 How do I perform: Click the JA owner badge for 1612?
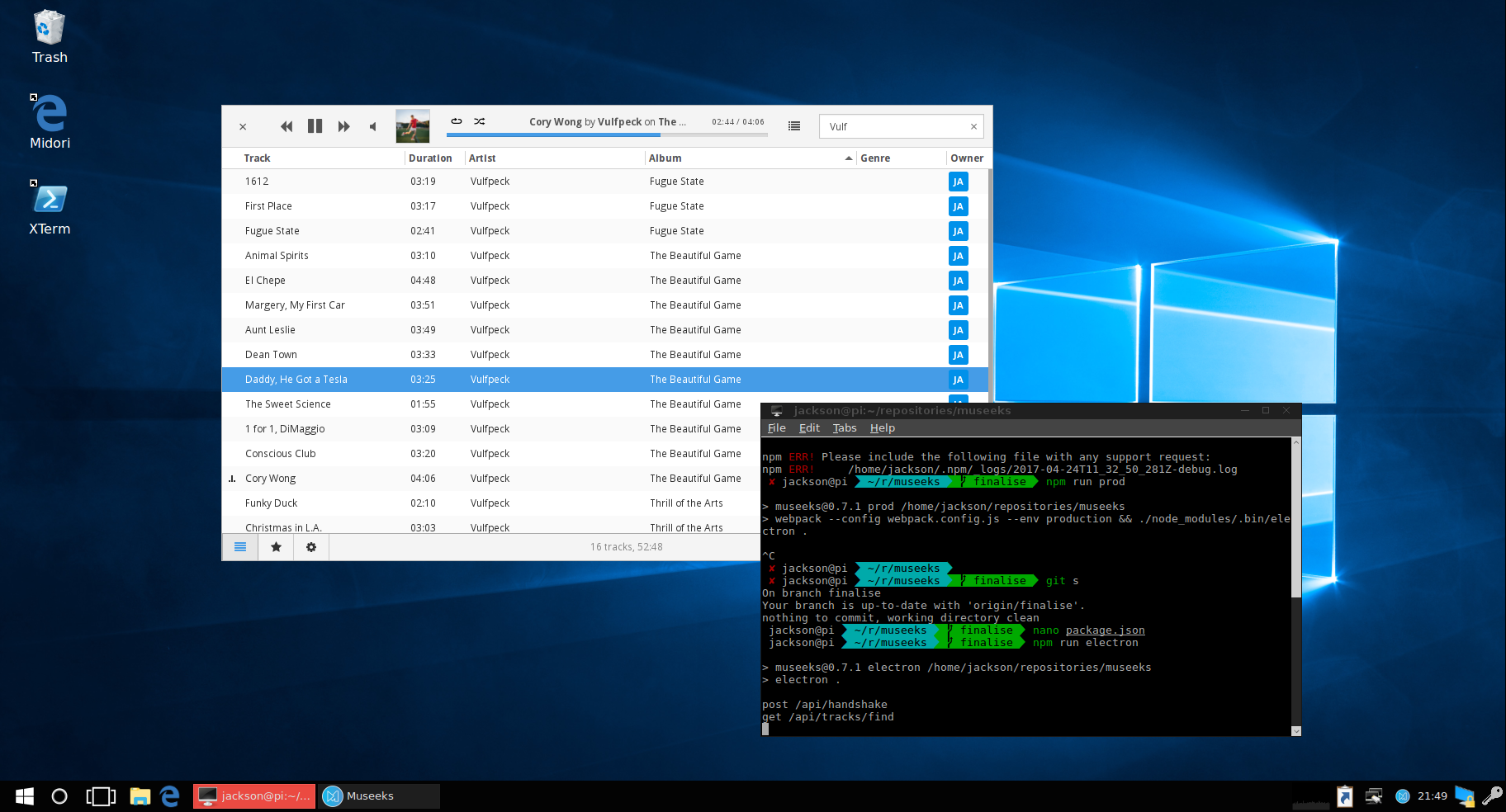point(958,182)
